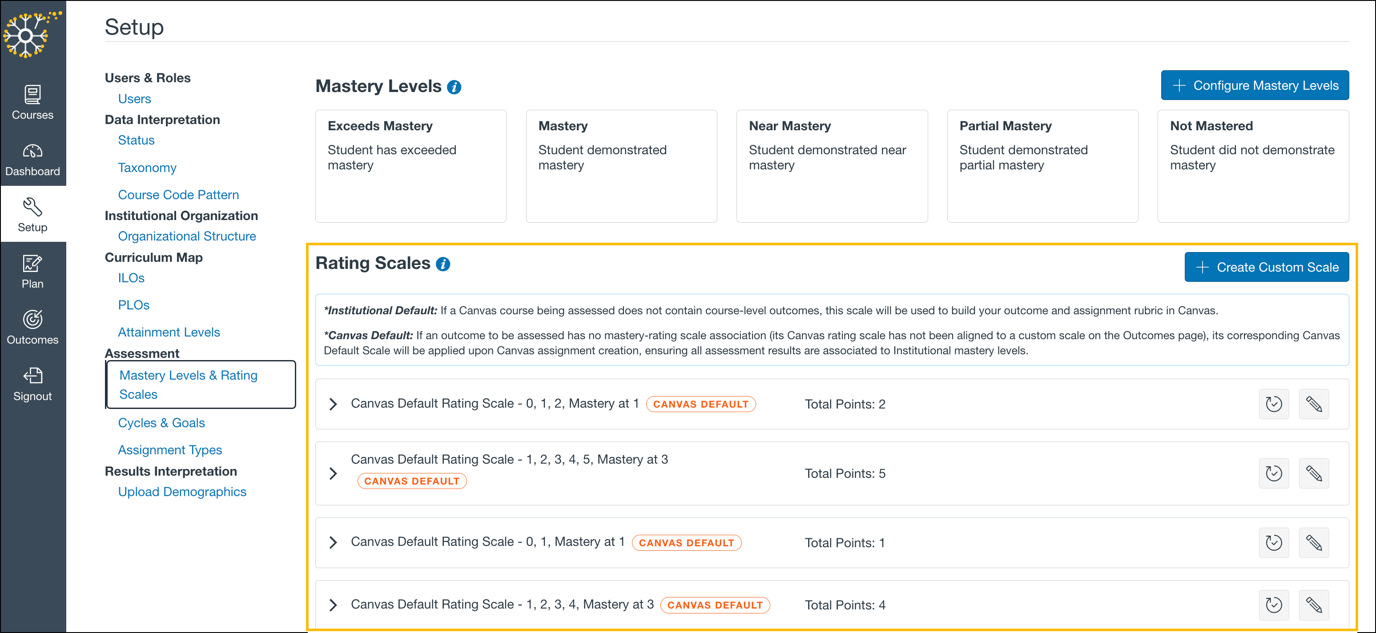Image resolution: width=1376 pixels, height=633 pixels.
Task: Click the application logo at top left
Action: click(33, 35)
